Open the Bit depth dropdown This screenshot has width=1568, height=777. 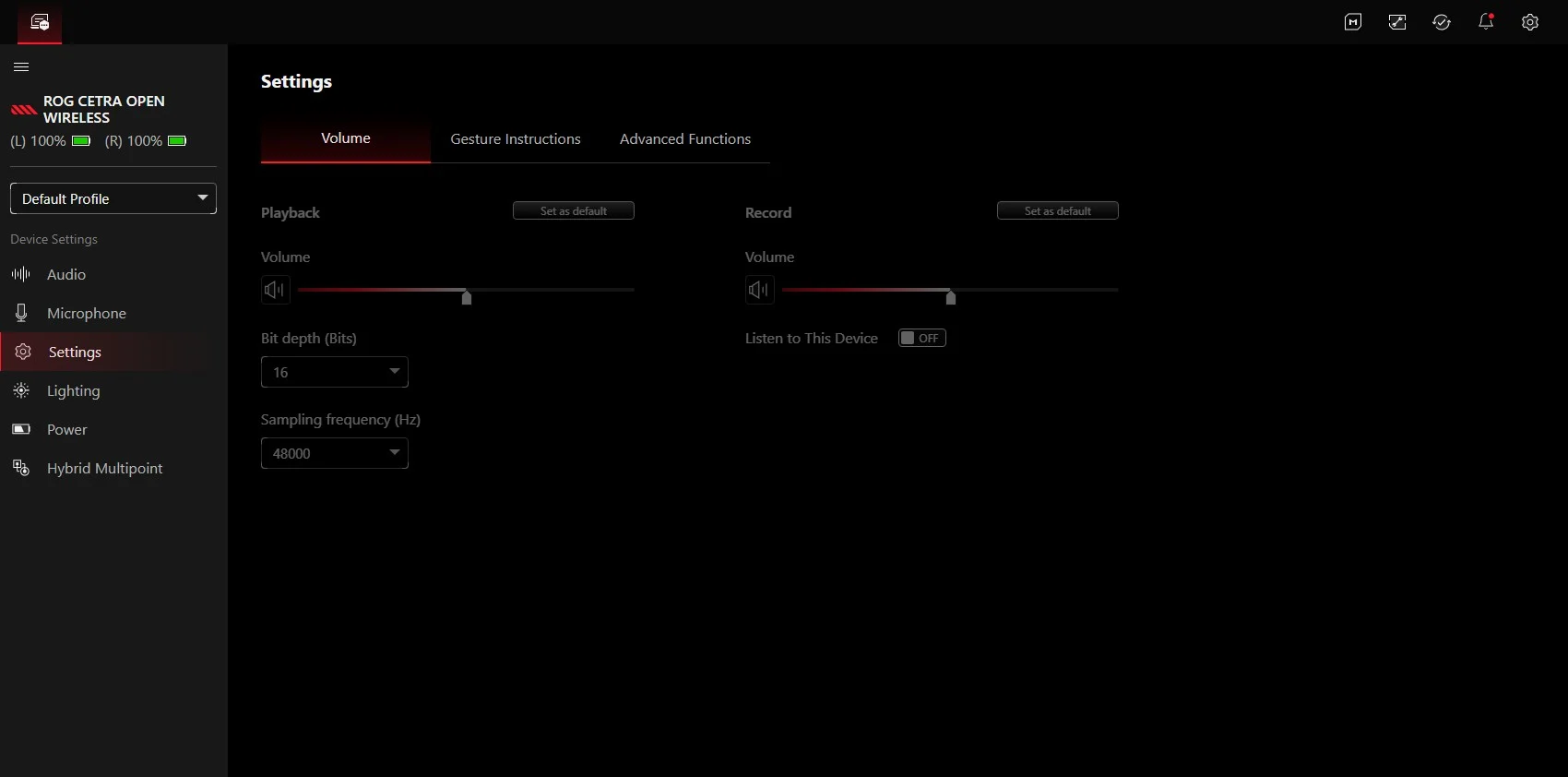coord(335,372)
